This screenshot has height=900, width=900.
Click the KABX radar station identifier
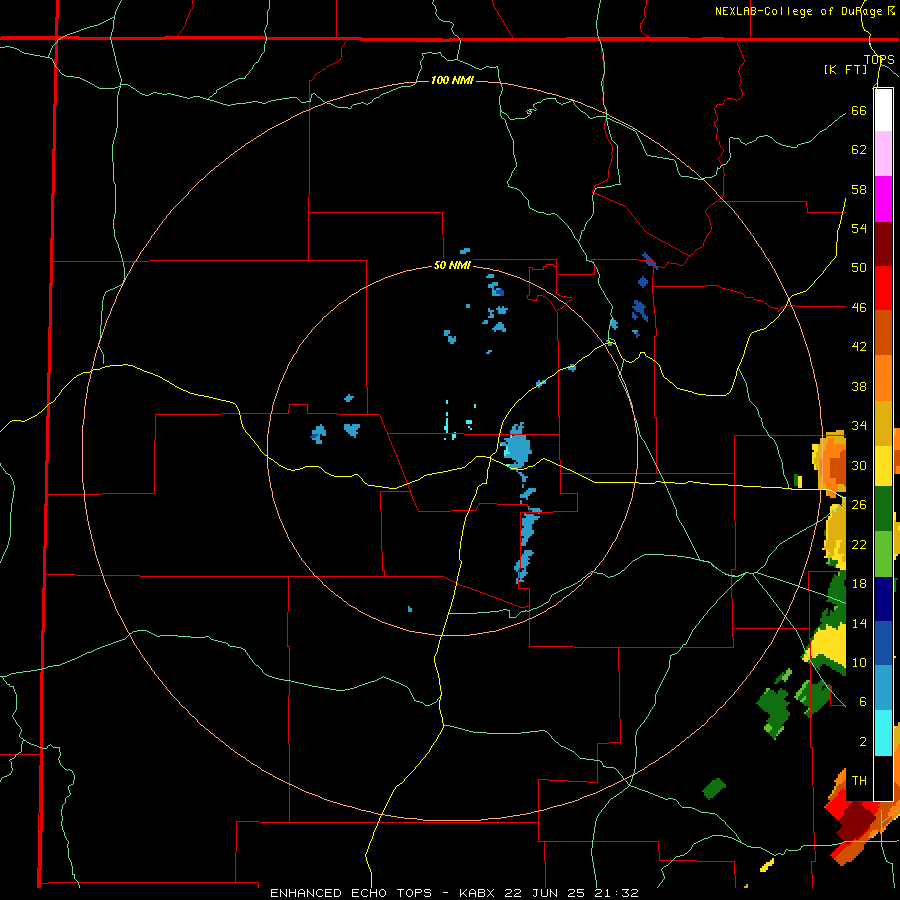(478, 893)
